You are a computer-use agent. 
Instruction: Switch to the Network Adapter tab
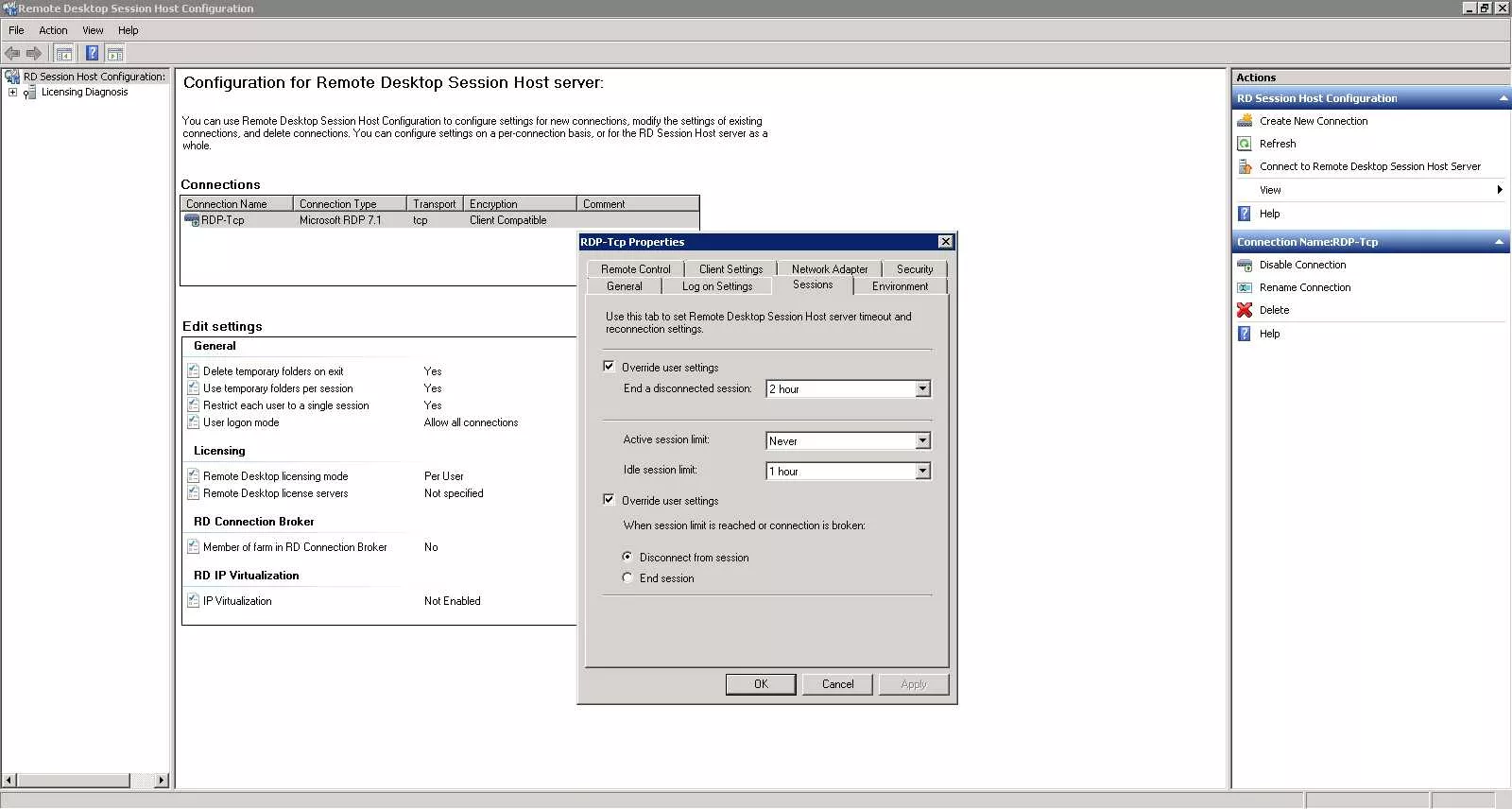[830, 269]
